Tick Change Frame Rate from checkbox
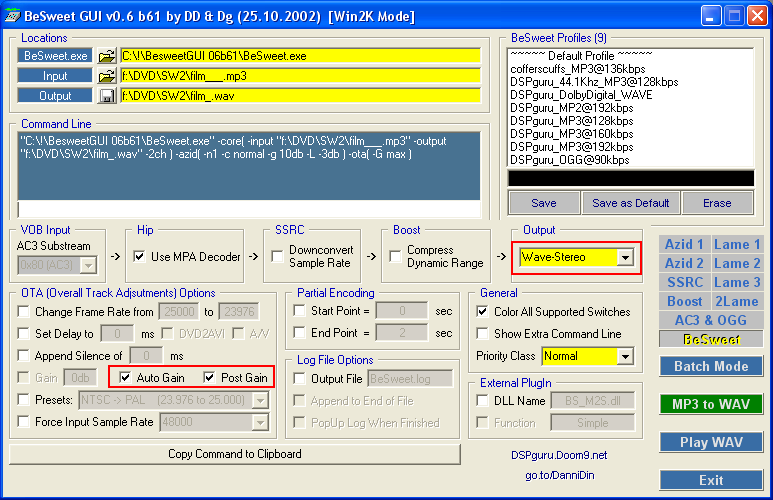The image size is (773, 500). click(x=23, y=312)
